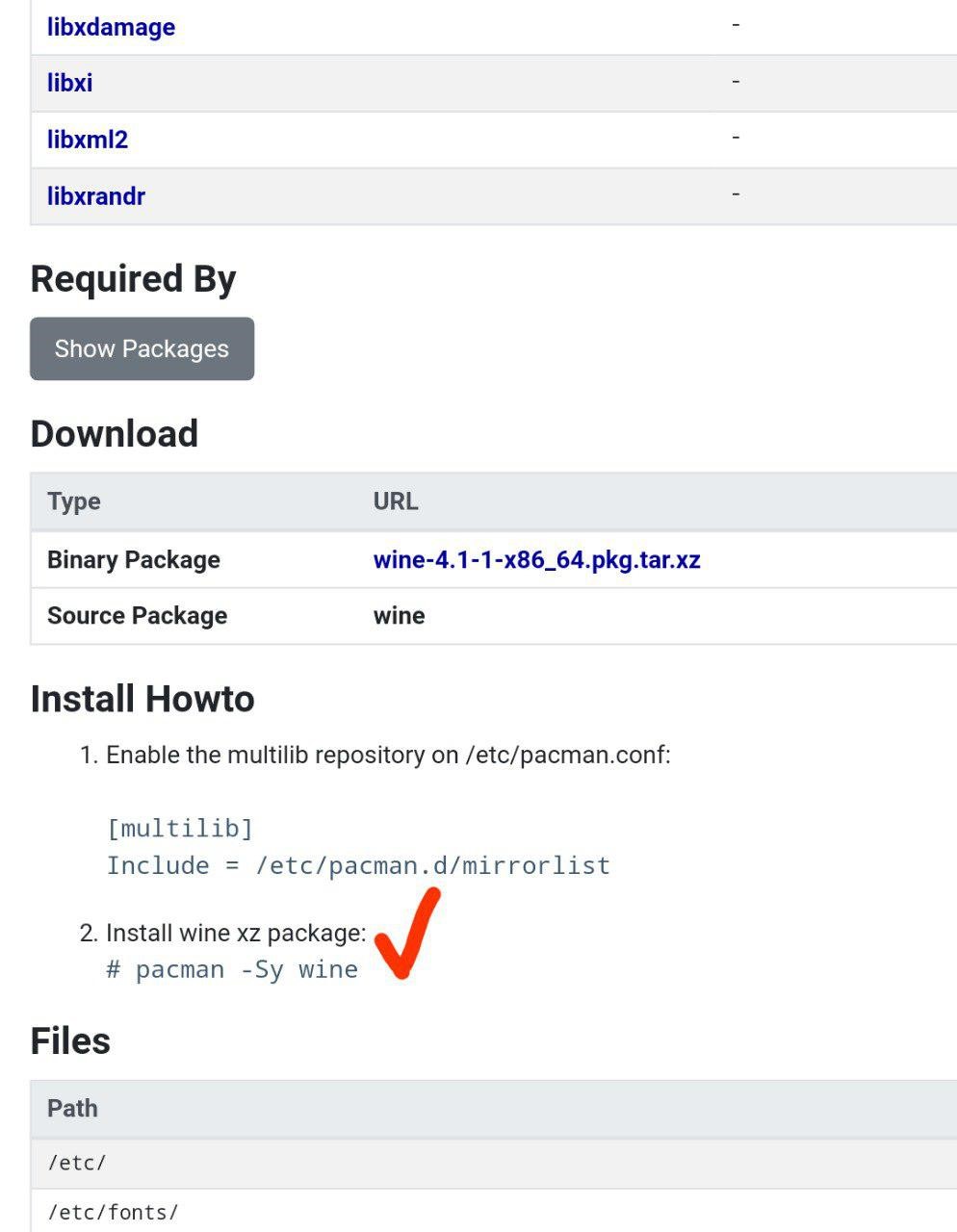Click the URL column header
957x1232 pixels.
coord(395,501)
